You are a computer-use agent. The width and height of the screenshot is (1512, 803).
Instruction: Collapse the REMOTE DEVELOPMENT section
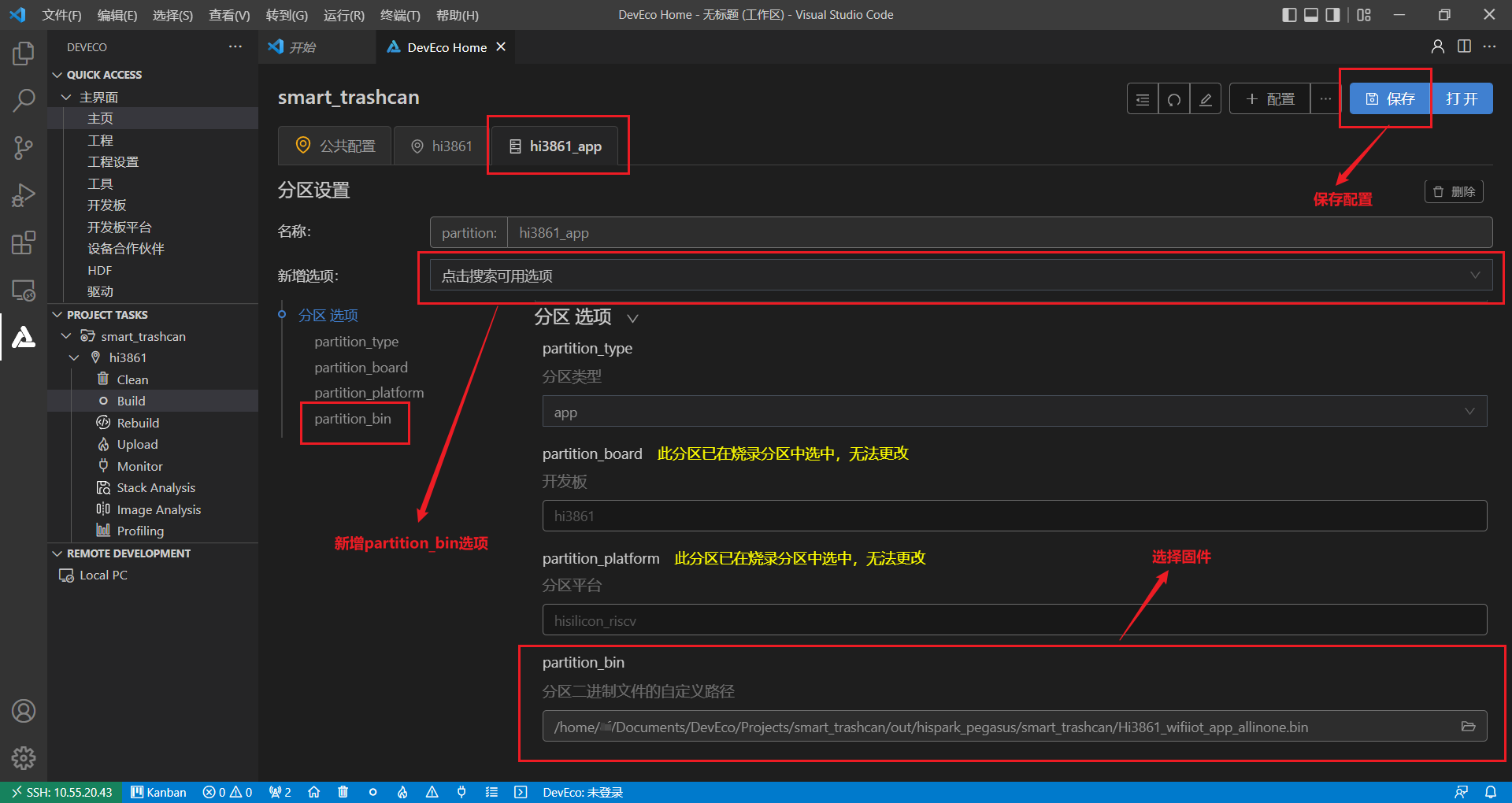click(57, 553)
